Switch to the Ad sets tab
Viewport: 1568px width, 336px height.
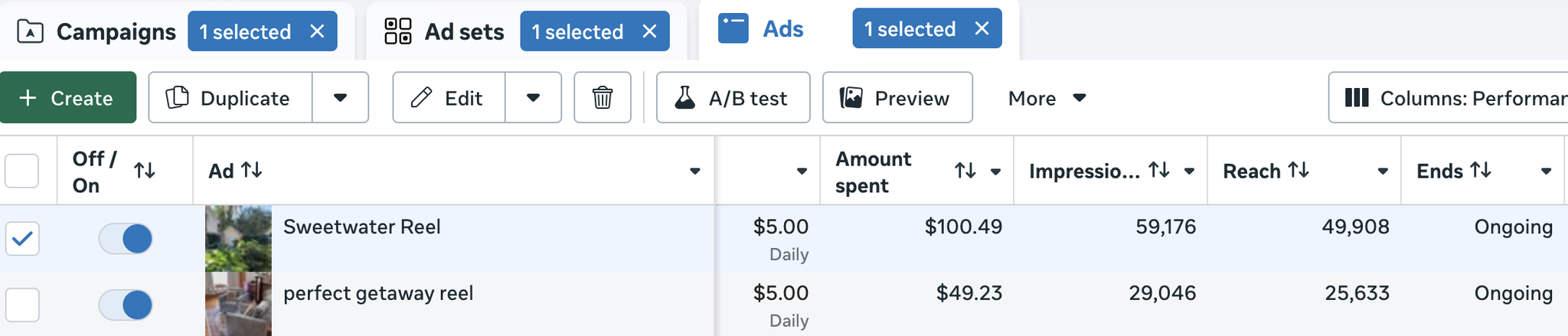(x=444, y=31)
